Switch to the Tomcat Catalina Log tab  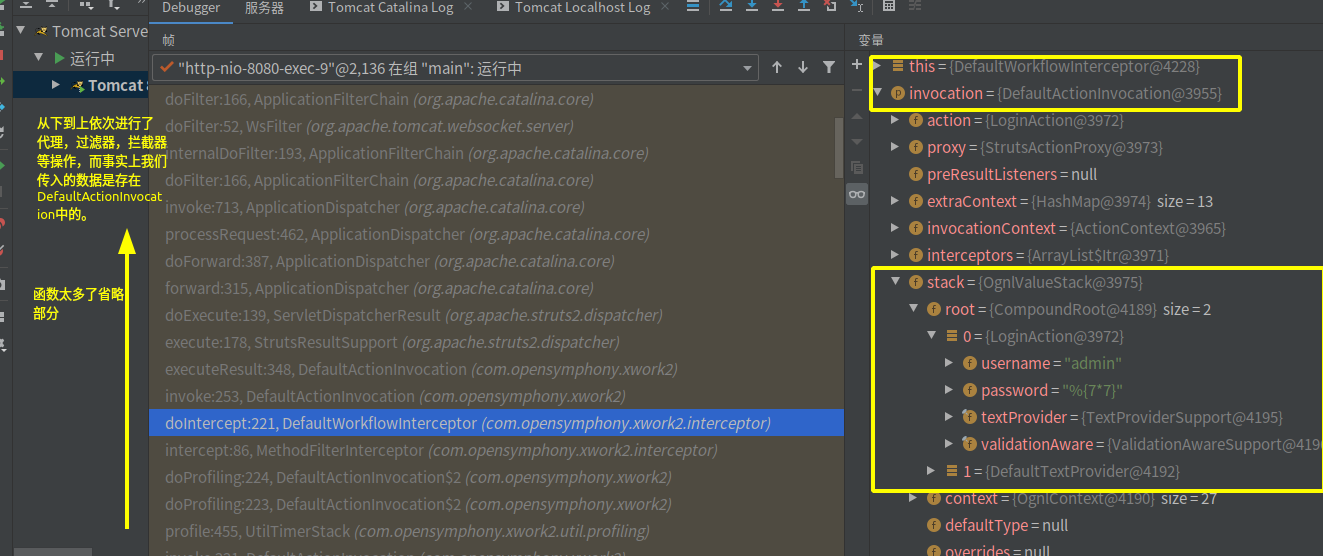point(390,8)
